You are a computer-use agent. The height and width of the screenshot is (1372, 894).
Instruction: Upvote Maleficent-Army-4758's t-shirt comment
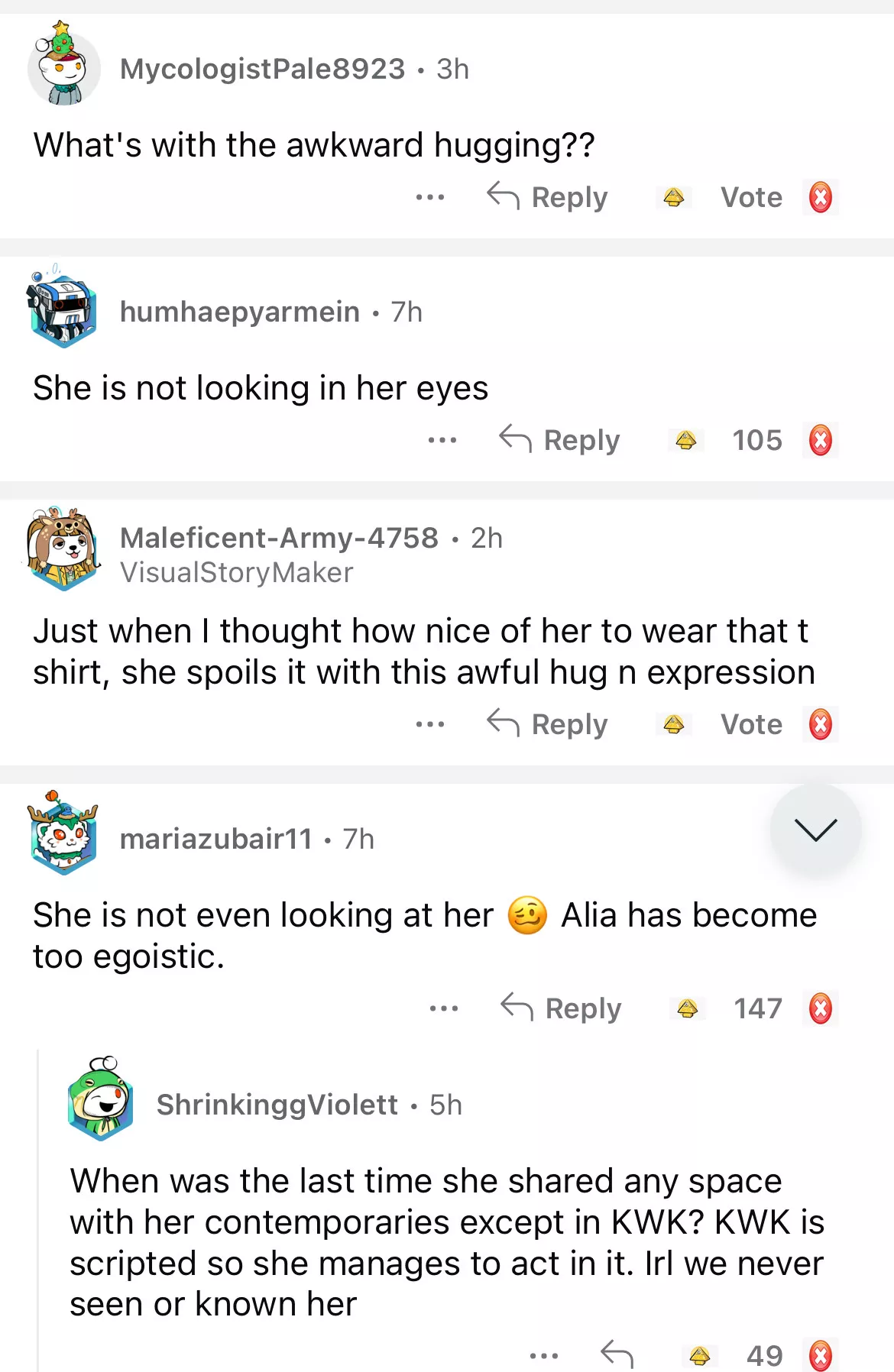point(674,725)
